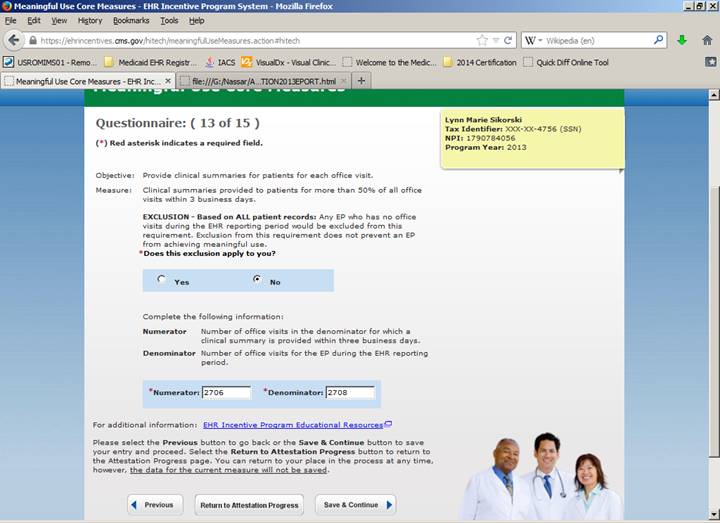Select No for the exclusion question
This screenshot has width=720, height=523.
pyautogui.click(x=257, y=280)
